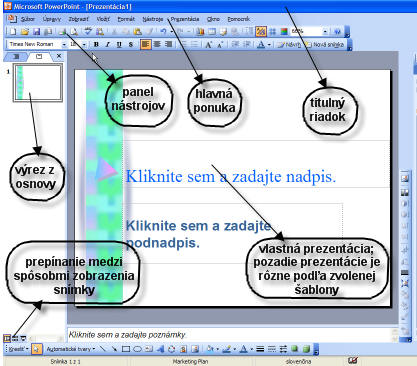Toggle Underline formatting button

point(119,44)
